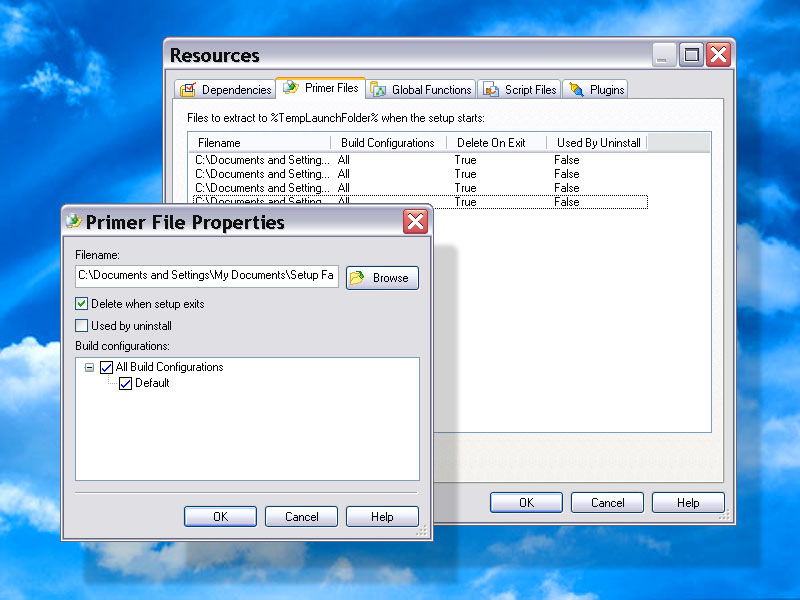Cancel the Primer File Properties dialog

pyautogui.click(x=302, y=517)
